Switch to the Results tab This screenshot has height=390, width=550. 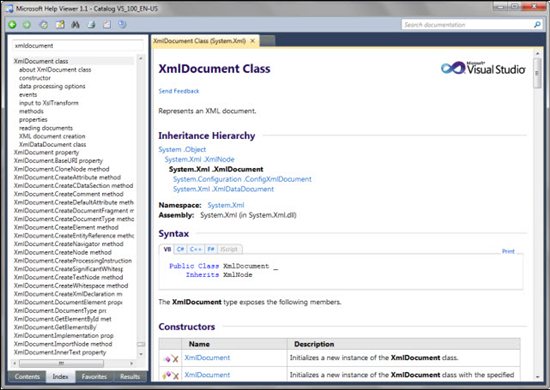[x=130, y=376]
